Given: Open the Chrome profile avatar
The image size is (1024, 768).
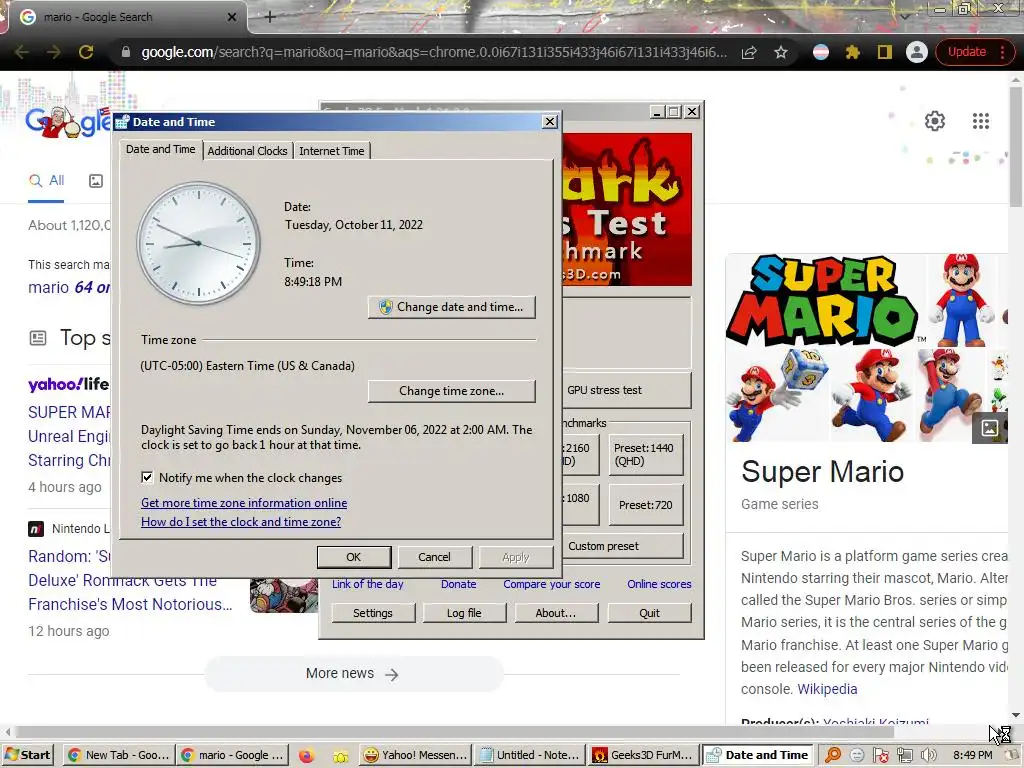Looking at the screenshot, I should (916, 52).
